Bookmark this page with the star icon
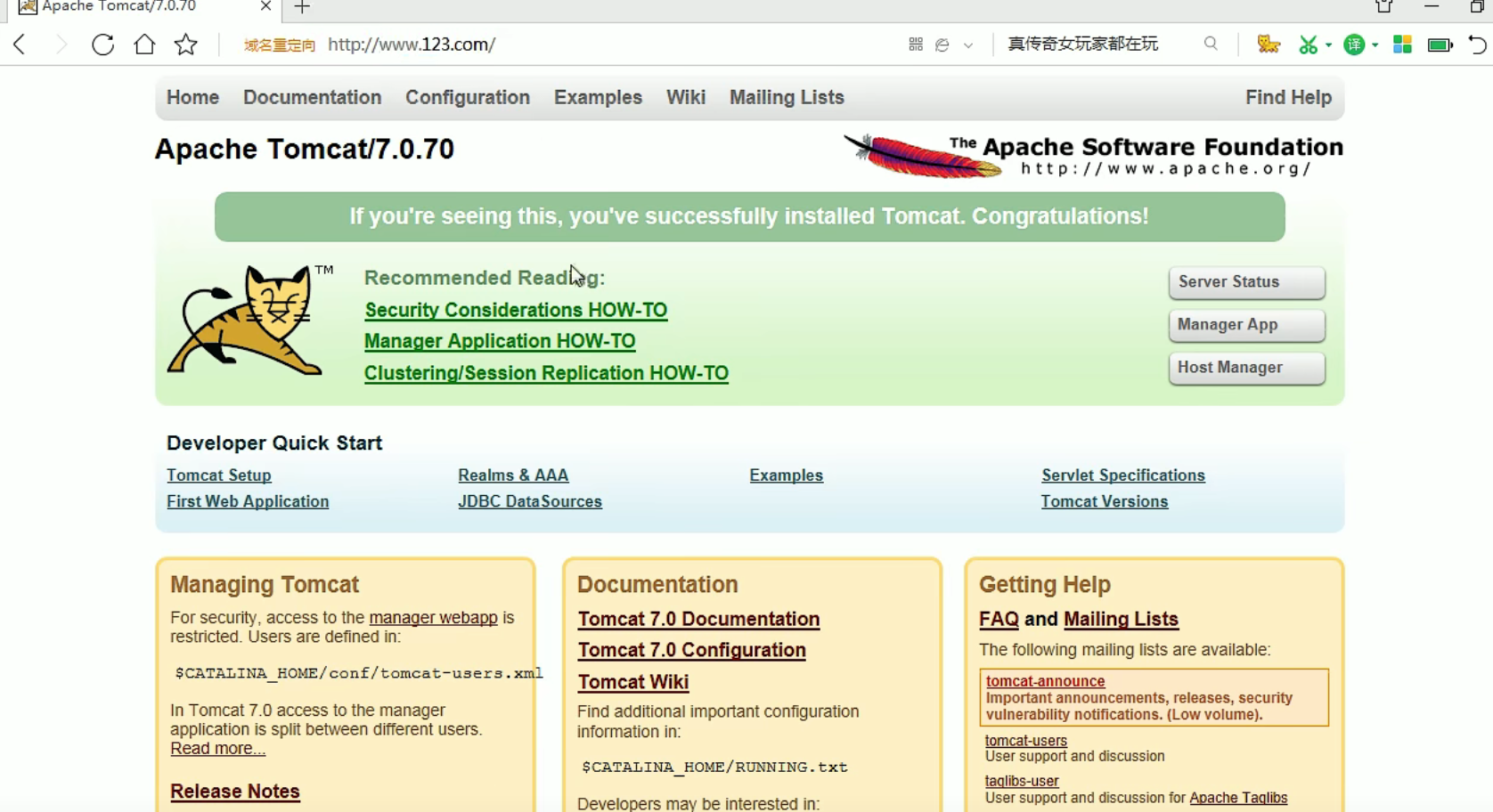This screenshot has width=1493, height=812. [x=186, y=45]
